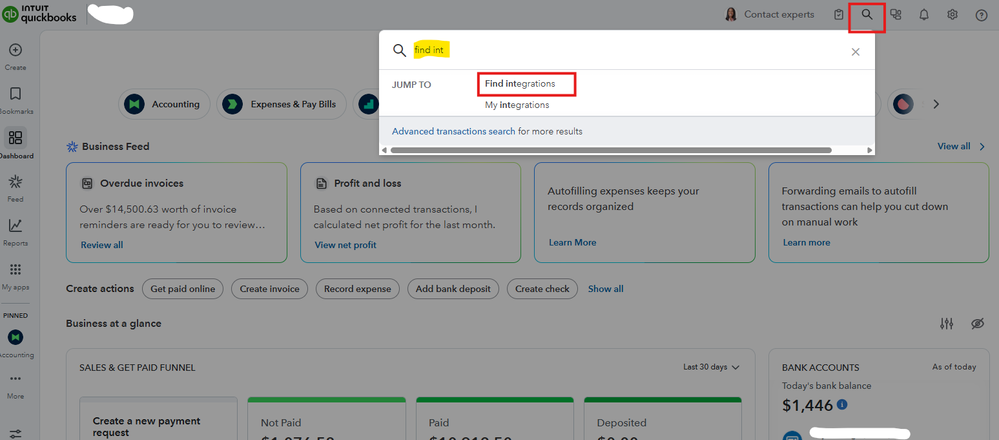Open the Settings gear icon

tap(952, 15)
